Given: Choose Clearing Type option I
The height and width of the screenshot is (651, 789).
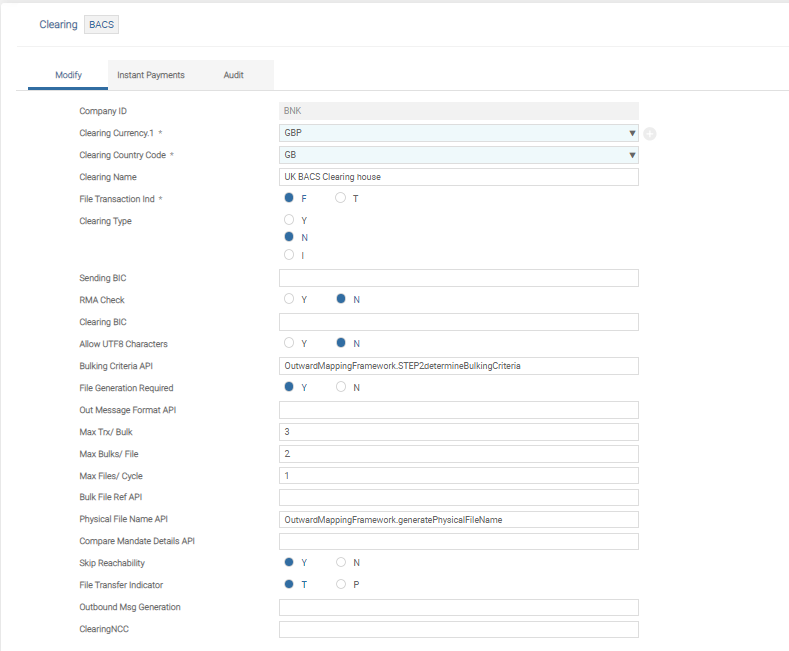Looking at the screenshot, I should click(290, 255).
